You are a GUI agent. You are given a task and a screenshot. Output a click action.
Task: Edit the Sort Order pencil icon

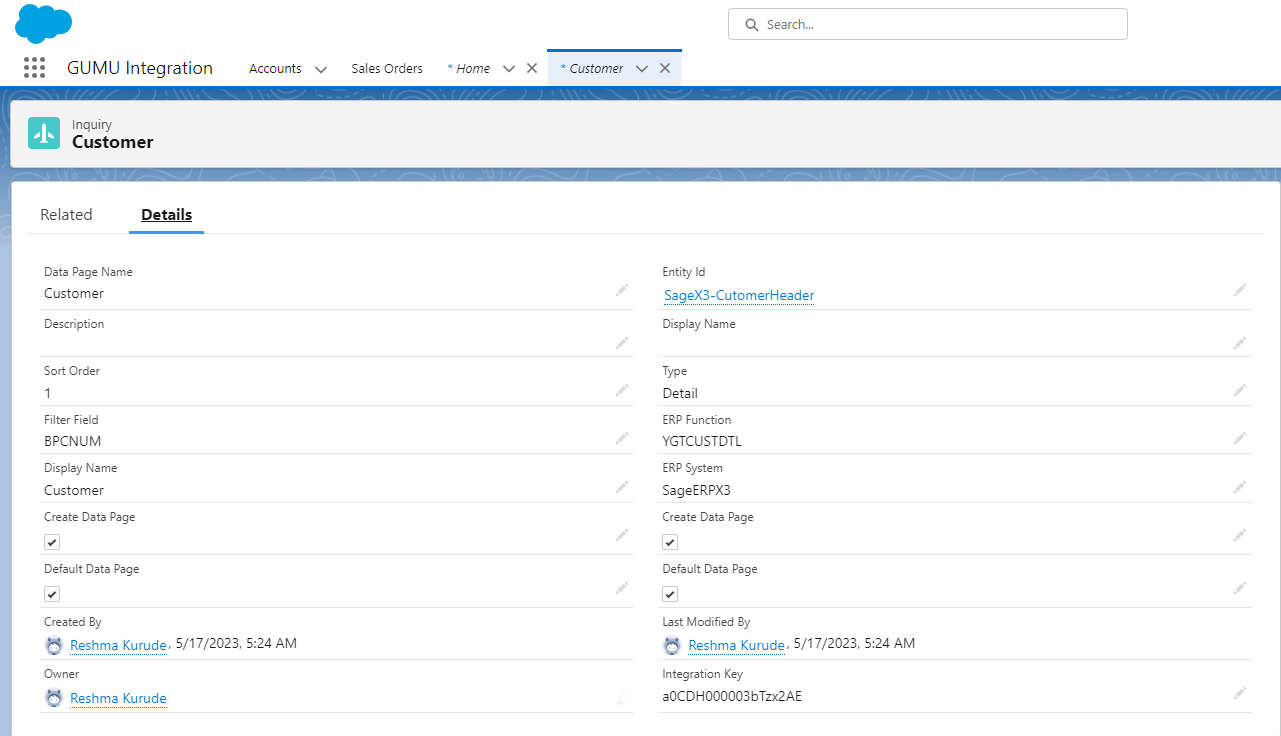point(622,389)
